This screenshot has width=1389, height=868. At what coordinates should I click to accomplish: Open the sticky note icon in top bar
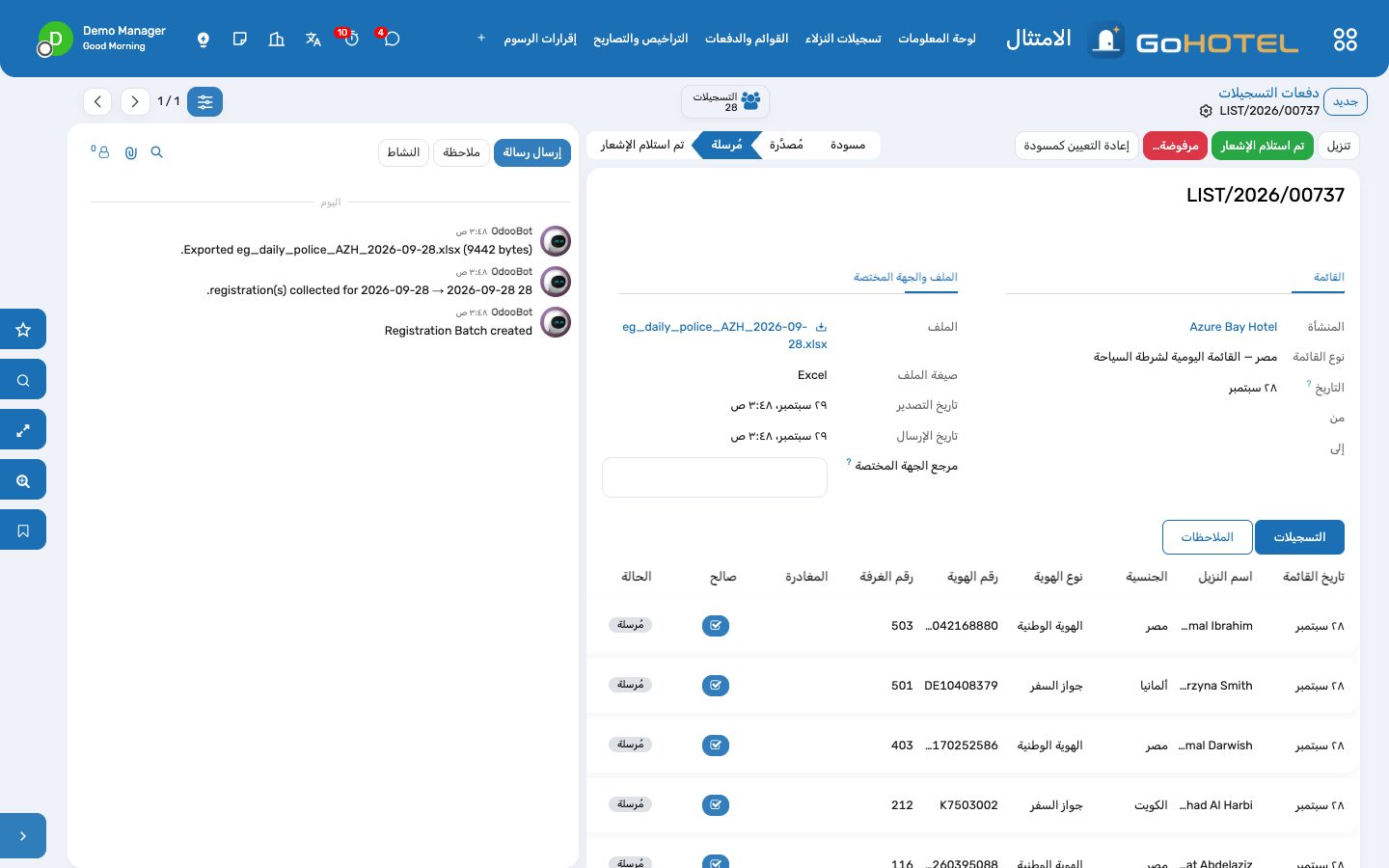pyautogui.click(x=240, y=40)
